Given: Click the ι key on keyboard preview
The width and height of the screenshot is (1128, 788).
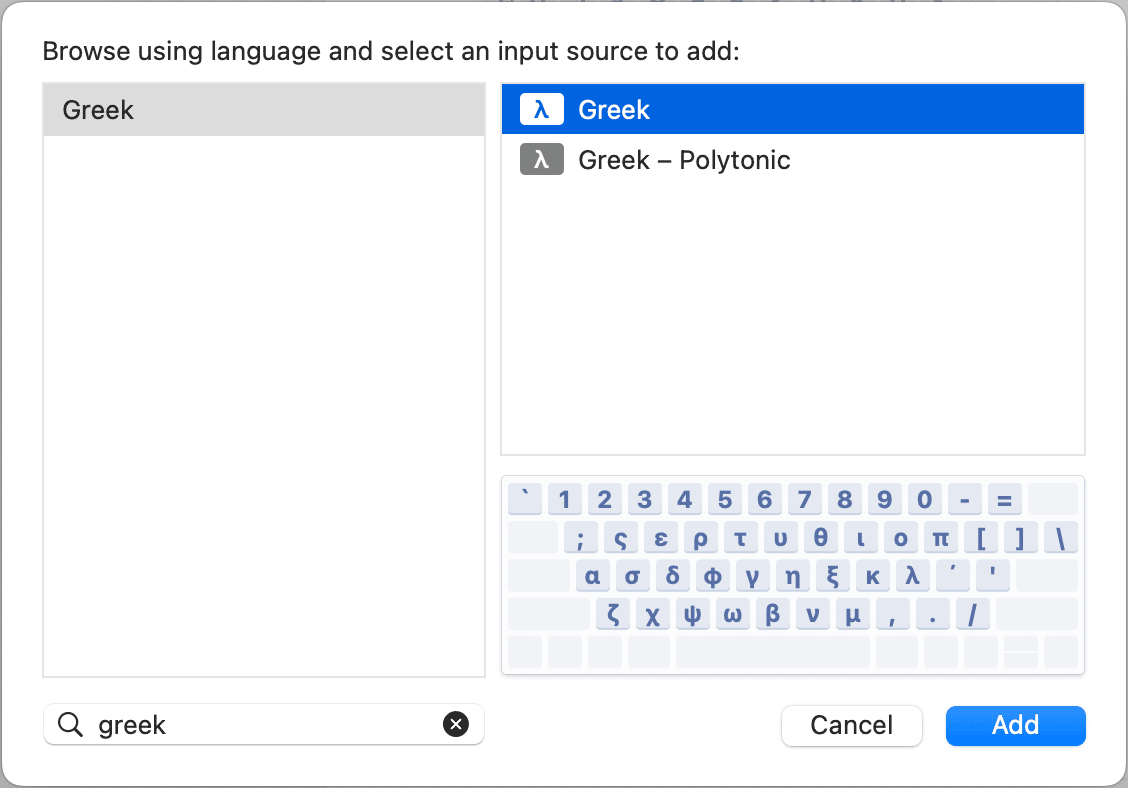Looking at the screenshot, I should 861,538.
